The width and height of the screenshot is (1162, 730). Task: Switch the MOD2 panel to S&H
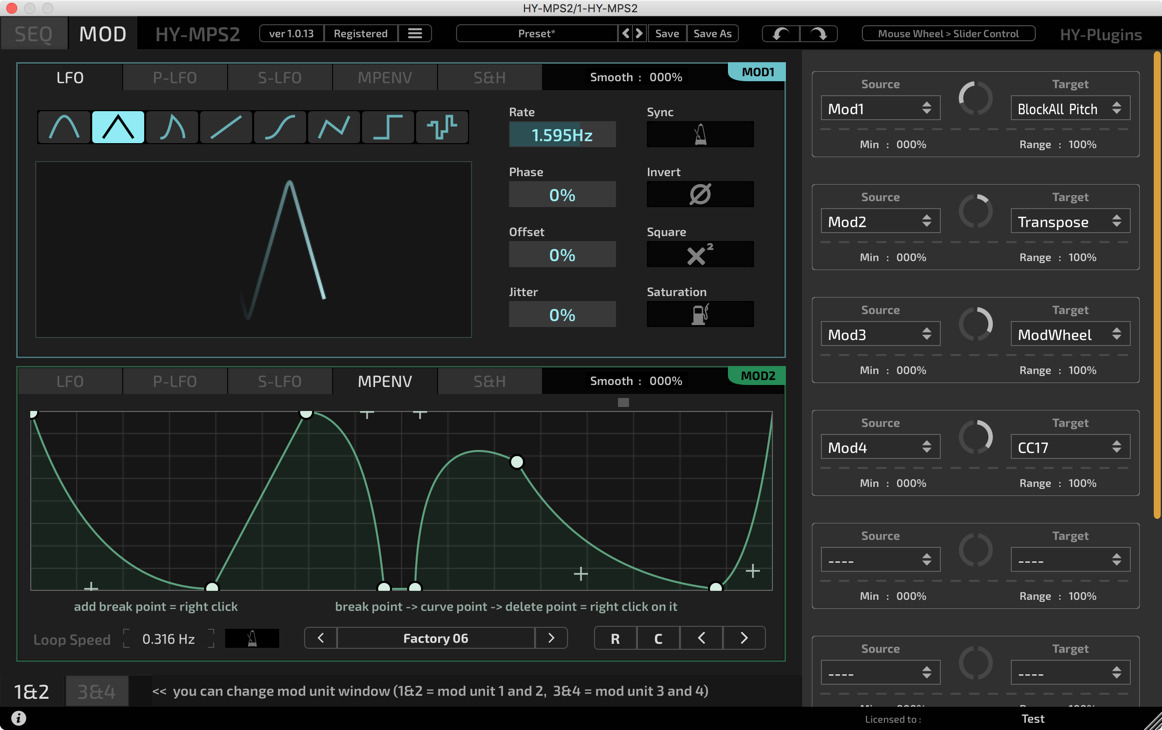click(489, 381)
